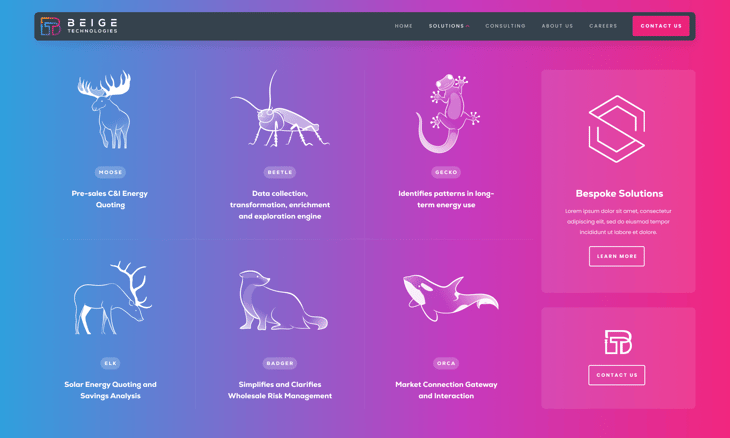730x438 pixels.
Task: Click the Orca whale illustration
Action: click(x=451, y=298)
